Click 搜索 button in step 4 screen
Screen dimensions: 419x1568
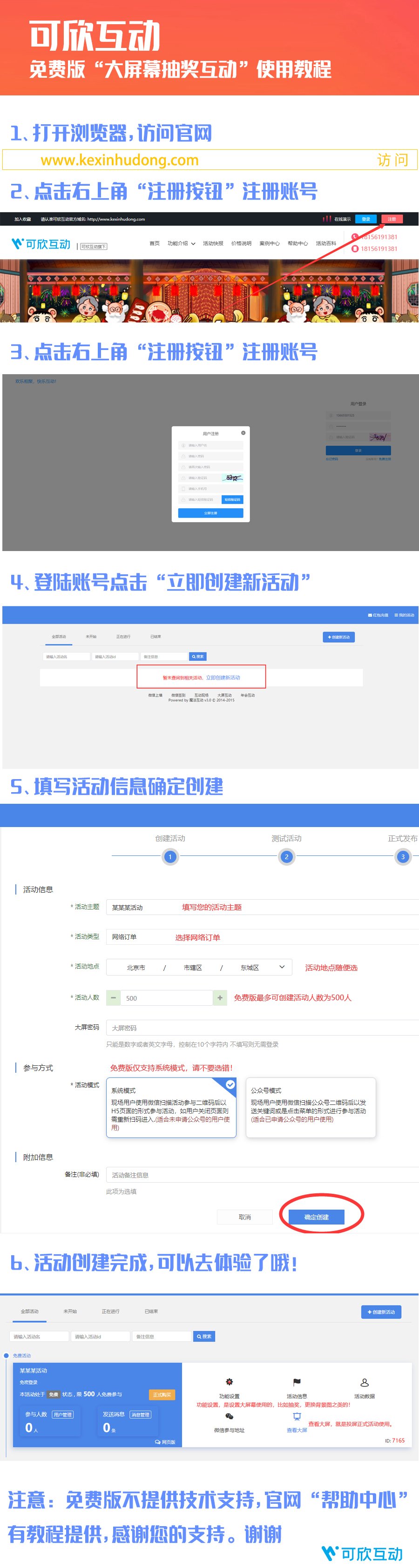coord(198,656)
